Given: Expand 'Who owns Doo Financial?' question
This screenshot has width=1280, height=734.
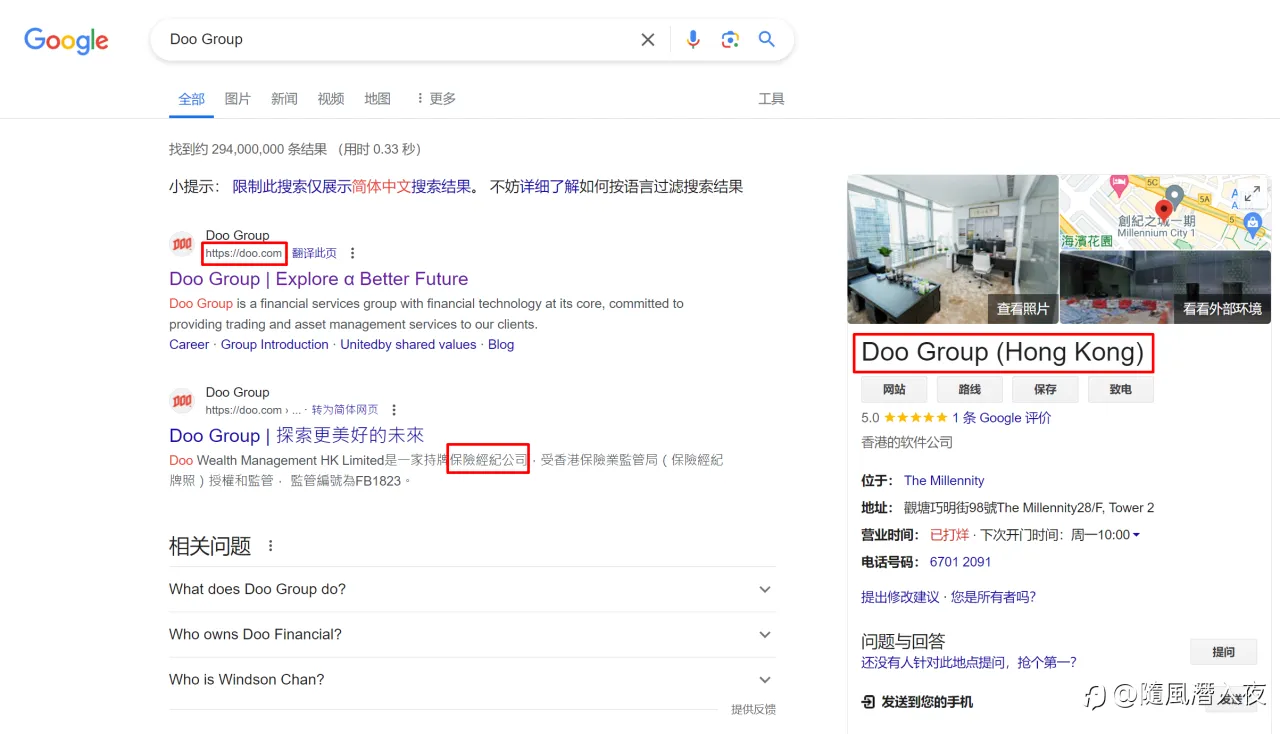Looking at the screenshot, I should pos(472,634).
